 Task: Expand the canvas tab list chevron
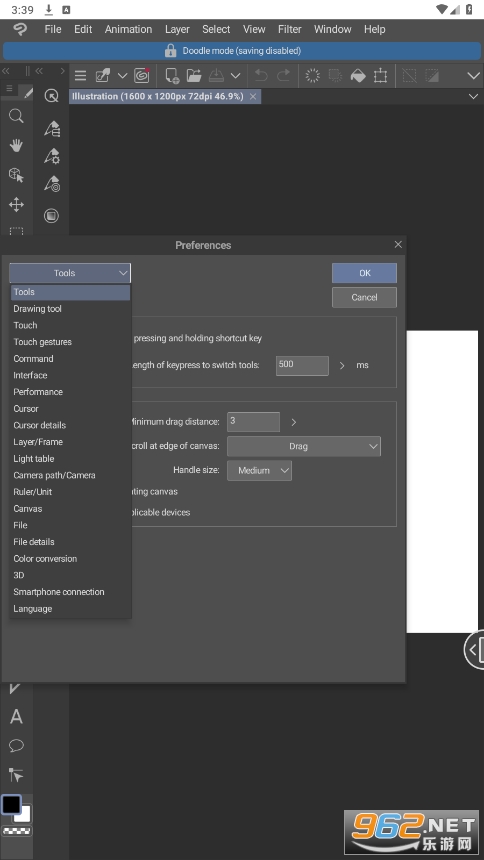pyautogui.click(x=474, y=97)
